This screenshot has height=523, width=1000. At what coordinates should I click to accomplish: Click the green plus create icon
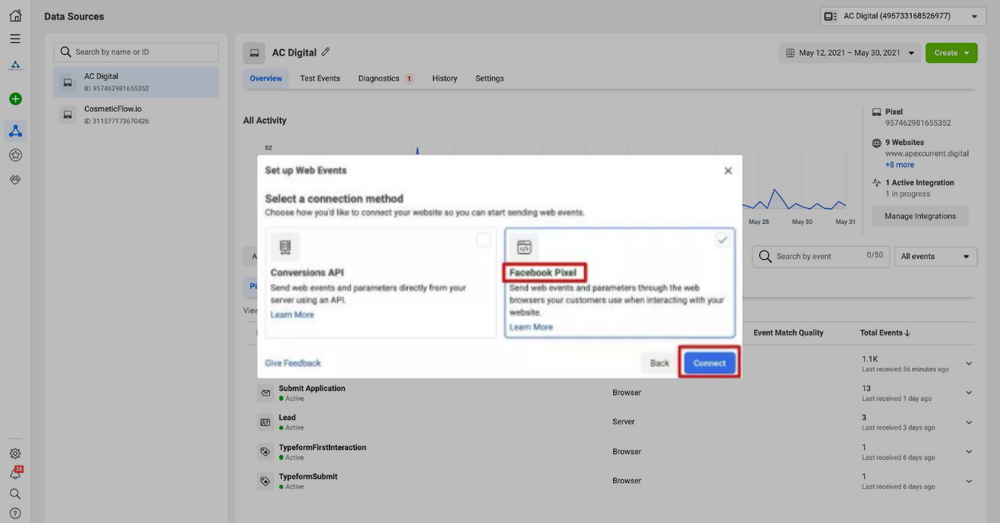pyautogui.click(x=15, y=99)
